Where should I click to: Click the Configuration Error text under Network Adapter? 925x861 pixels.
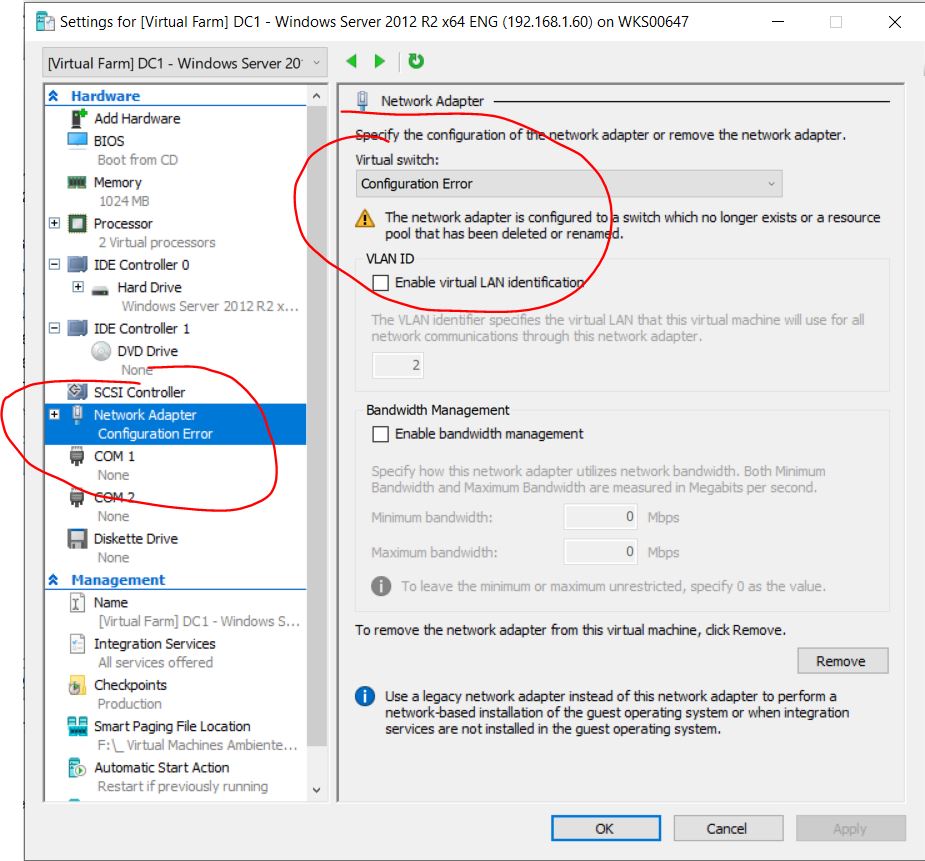pyautogui.click(x=155, y=434)
